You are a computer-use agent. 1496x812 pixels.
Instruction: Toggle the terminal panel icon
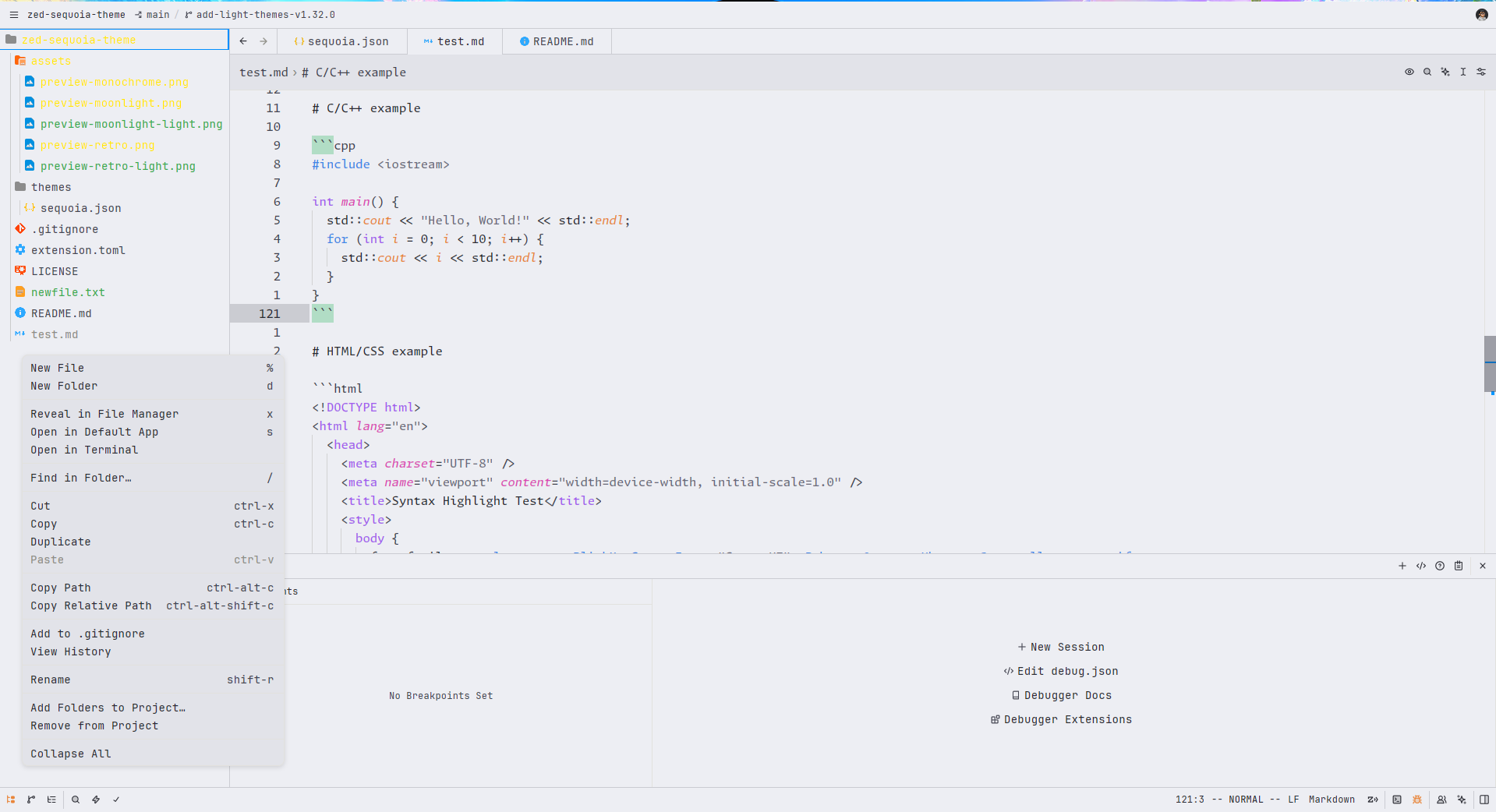point(1397,800)
